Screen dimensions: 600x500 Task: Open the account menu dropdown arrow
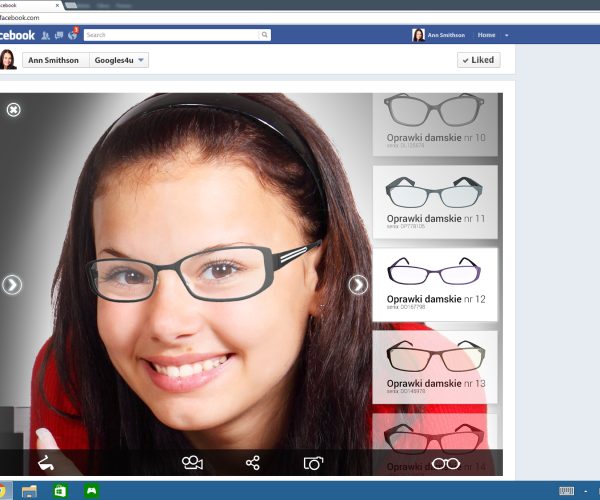[507, 35]
